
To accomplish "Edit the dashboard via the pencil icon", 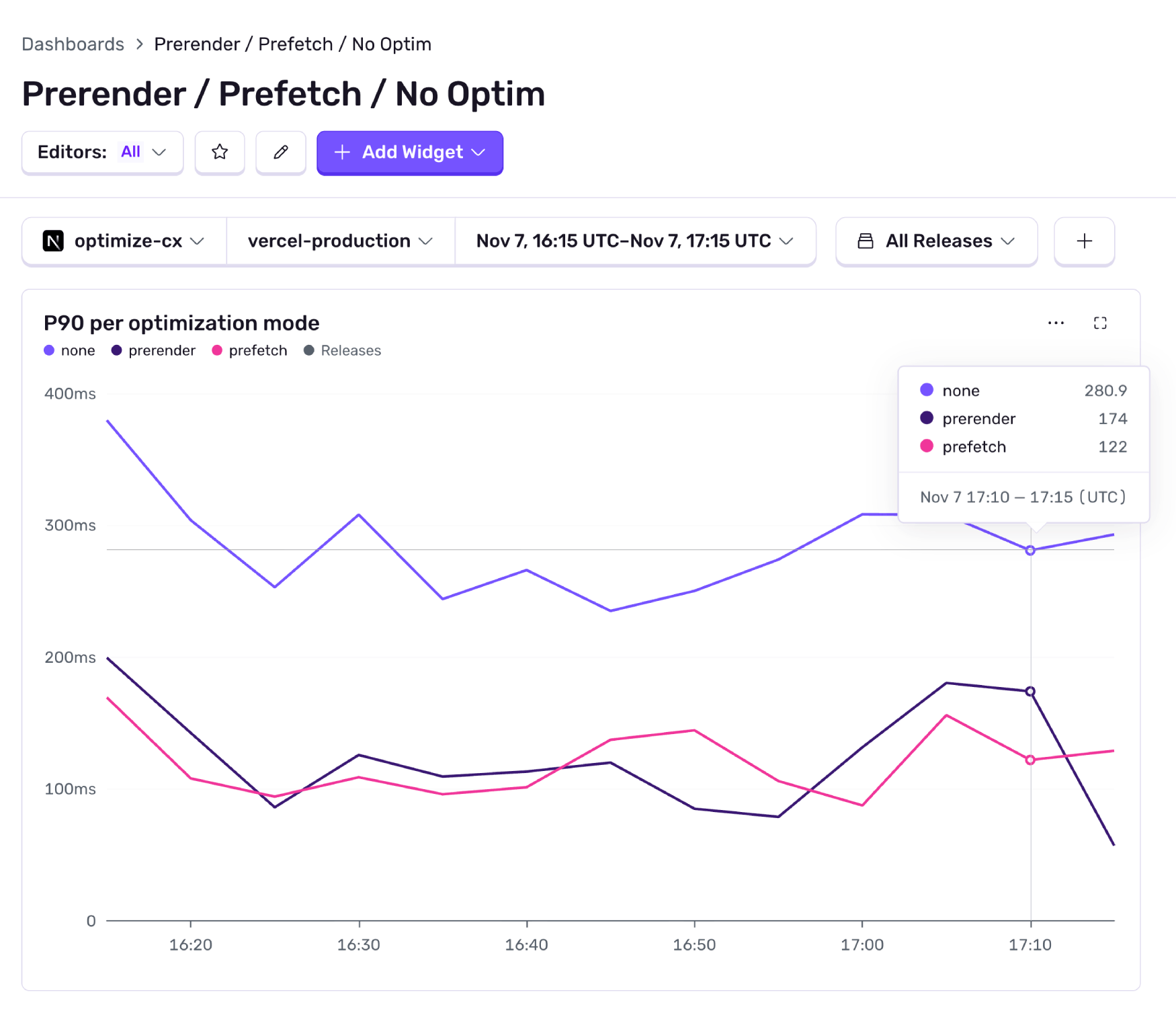I will (x=281, y=153).
